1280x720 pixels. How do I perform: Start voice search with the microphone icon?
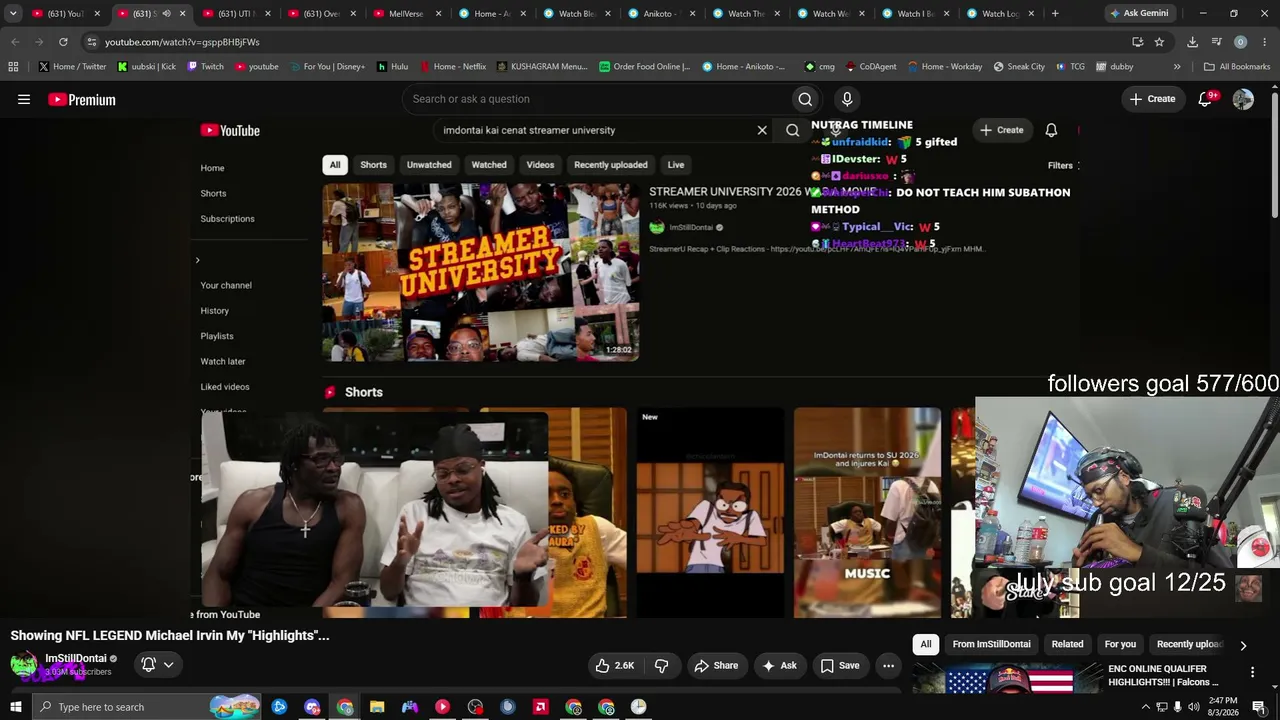(x=847, y=99)
